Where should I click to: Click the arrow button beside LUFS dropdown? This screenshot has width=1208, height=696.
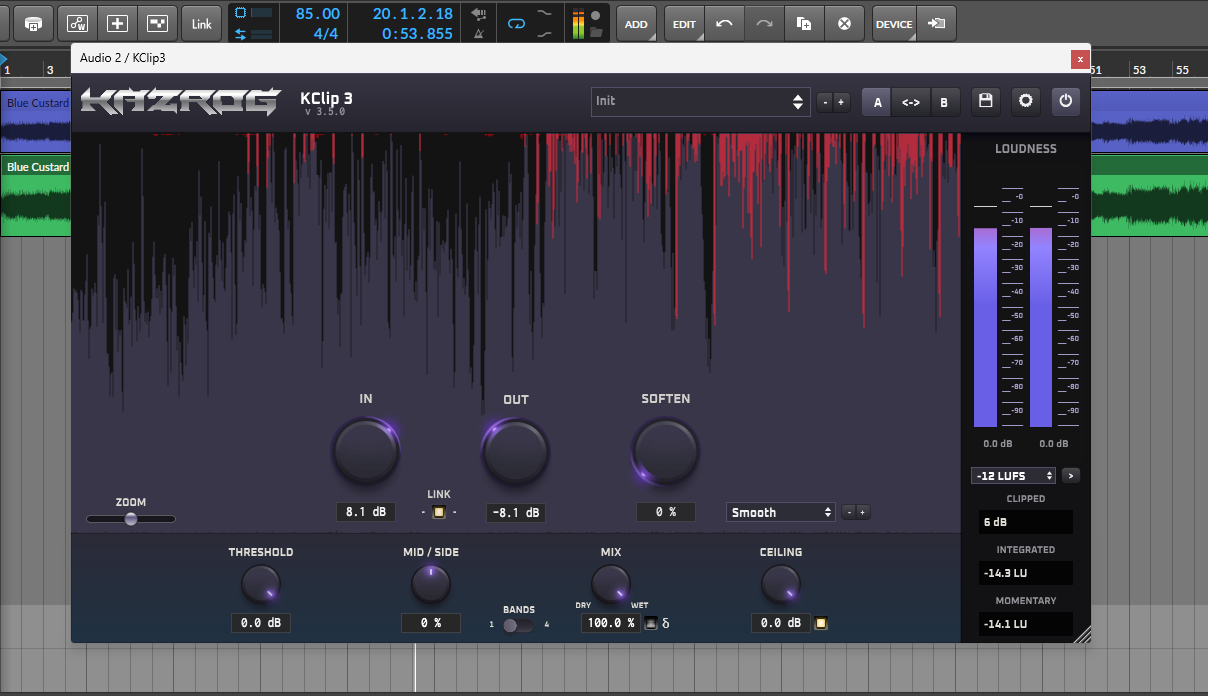pyautogui.click(x=1071, y=476)
